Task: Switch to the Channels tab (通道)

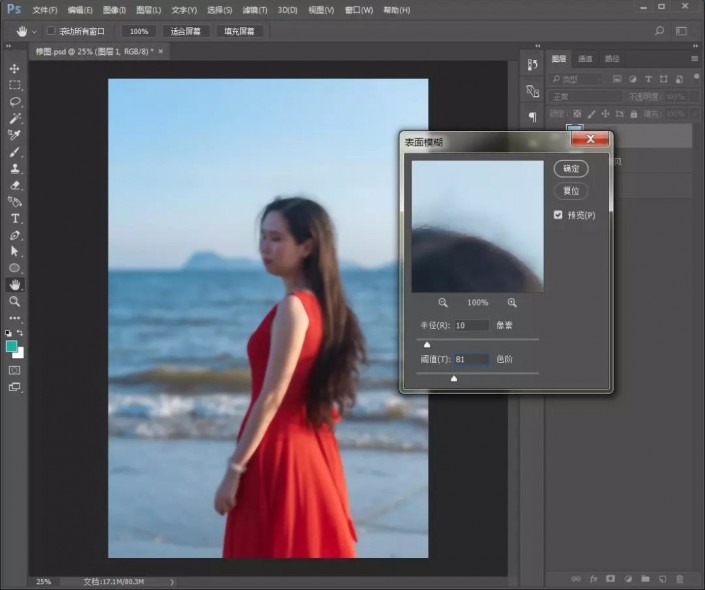Action: click(585, 58)
